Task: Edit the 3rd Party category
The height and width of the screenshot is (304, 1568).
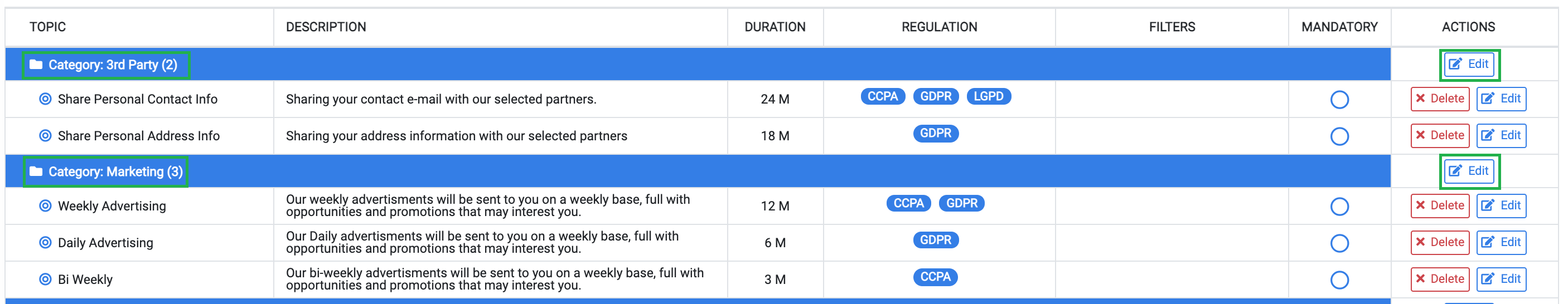Action: pyautogui.click(x=1469, y=65)
